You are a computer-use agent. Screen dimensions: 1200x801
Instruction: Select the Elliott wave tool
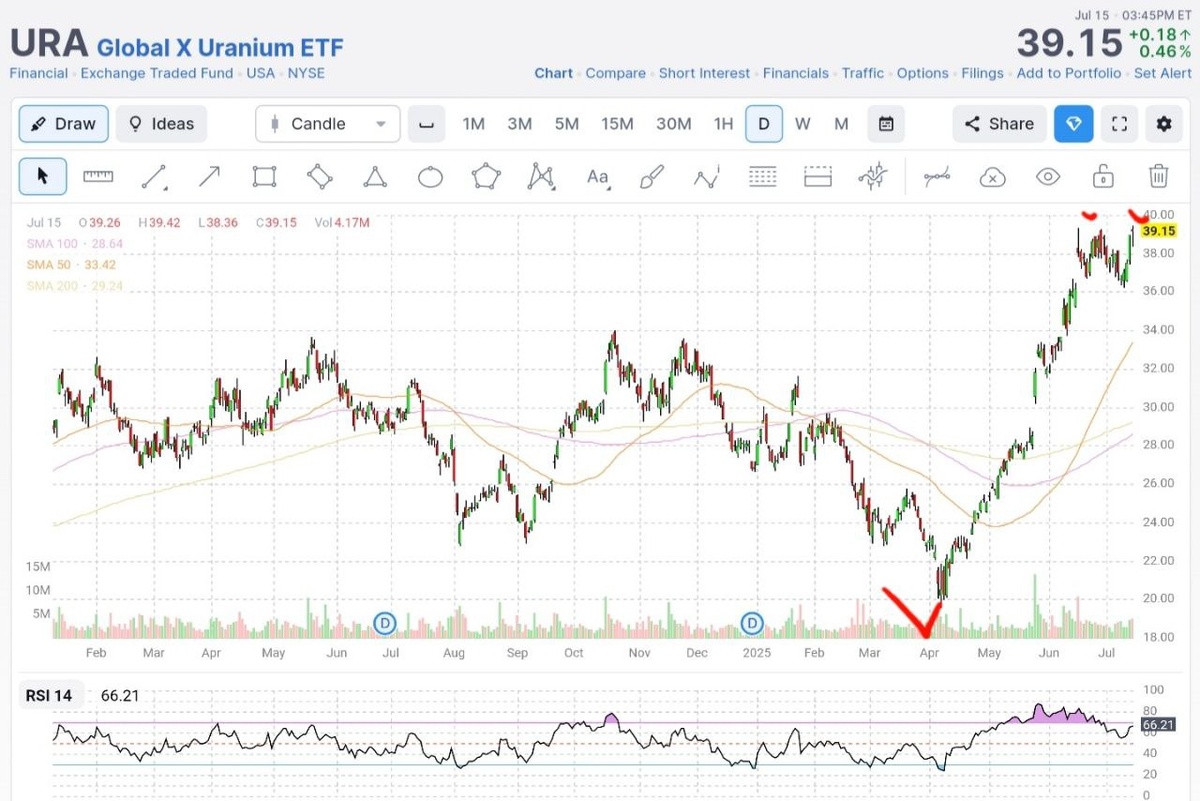pos(707,178)
